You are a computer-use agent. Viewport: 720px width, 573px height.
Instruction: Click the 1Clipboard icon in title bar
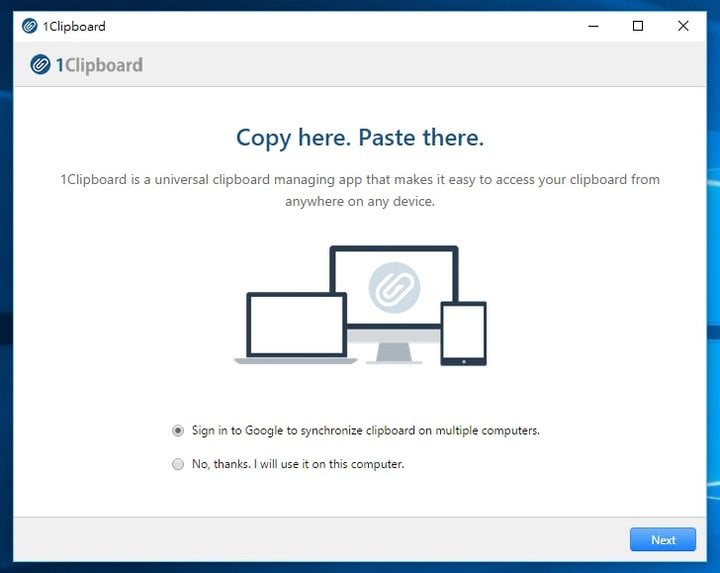pyautogui.click(x=30, y=26)
